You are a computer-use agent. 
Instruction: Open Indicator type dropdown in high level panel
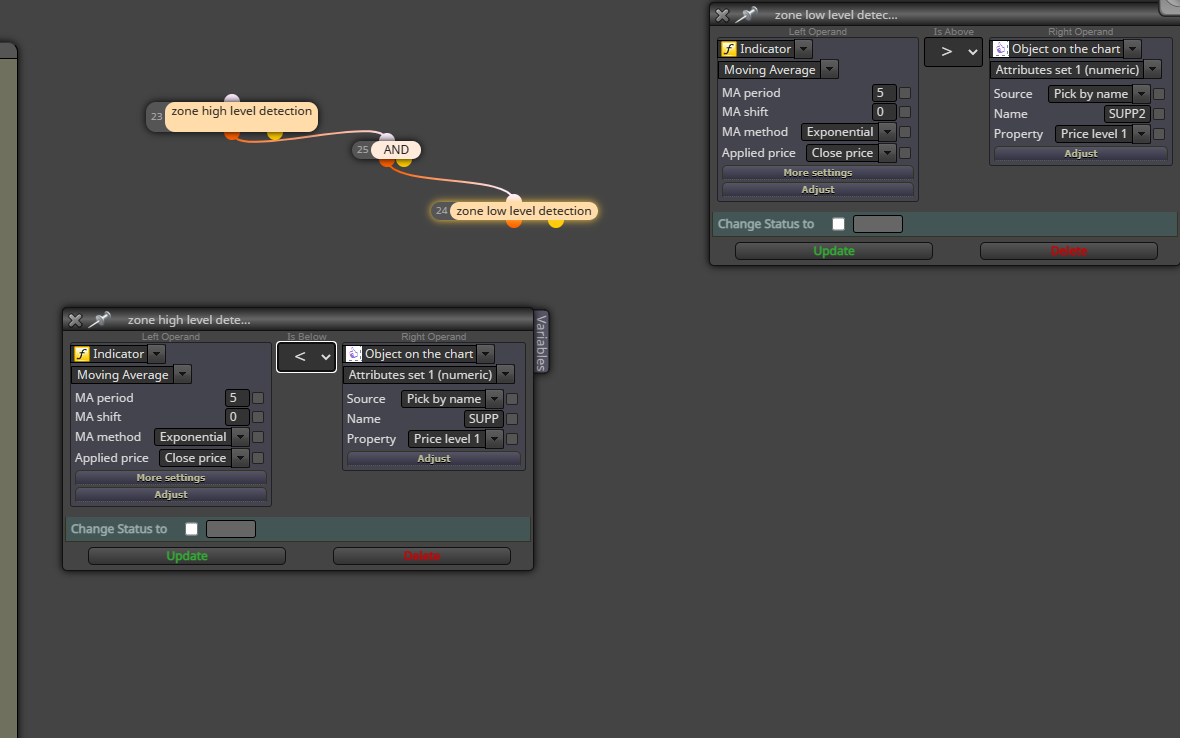(x=157, y=354)
